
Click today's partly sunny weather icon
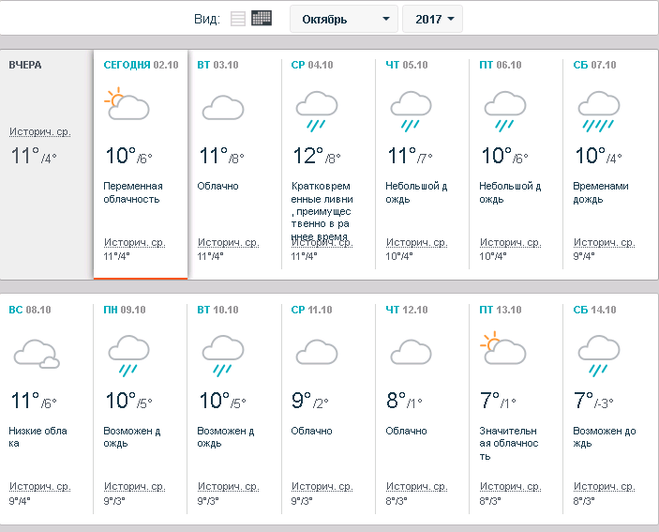(x=126, y=105)
